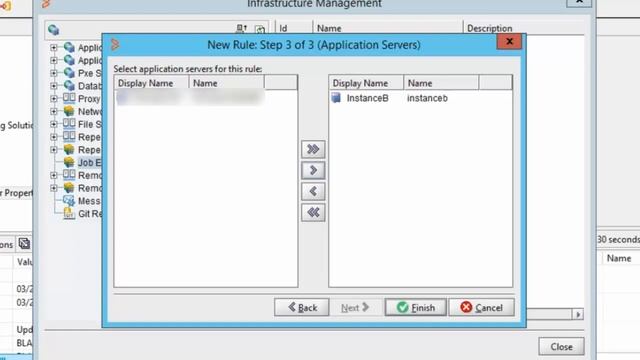The height and width of the screenshot is (360, 640).
Task: Select the Job E tree item
Action: (89, 162)
